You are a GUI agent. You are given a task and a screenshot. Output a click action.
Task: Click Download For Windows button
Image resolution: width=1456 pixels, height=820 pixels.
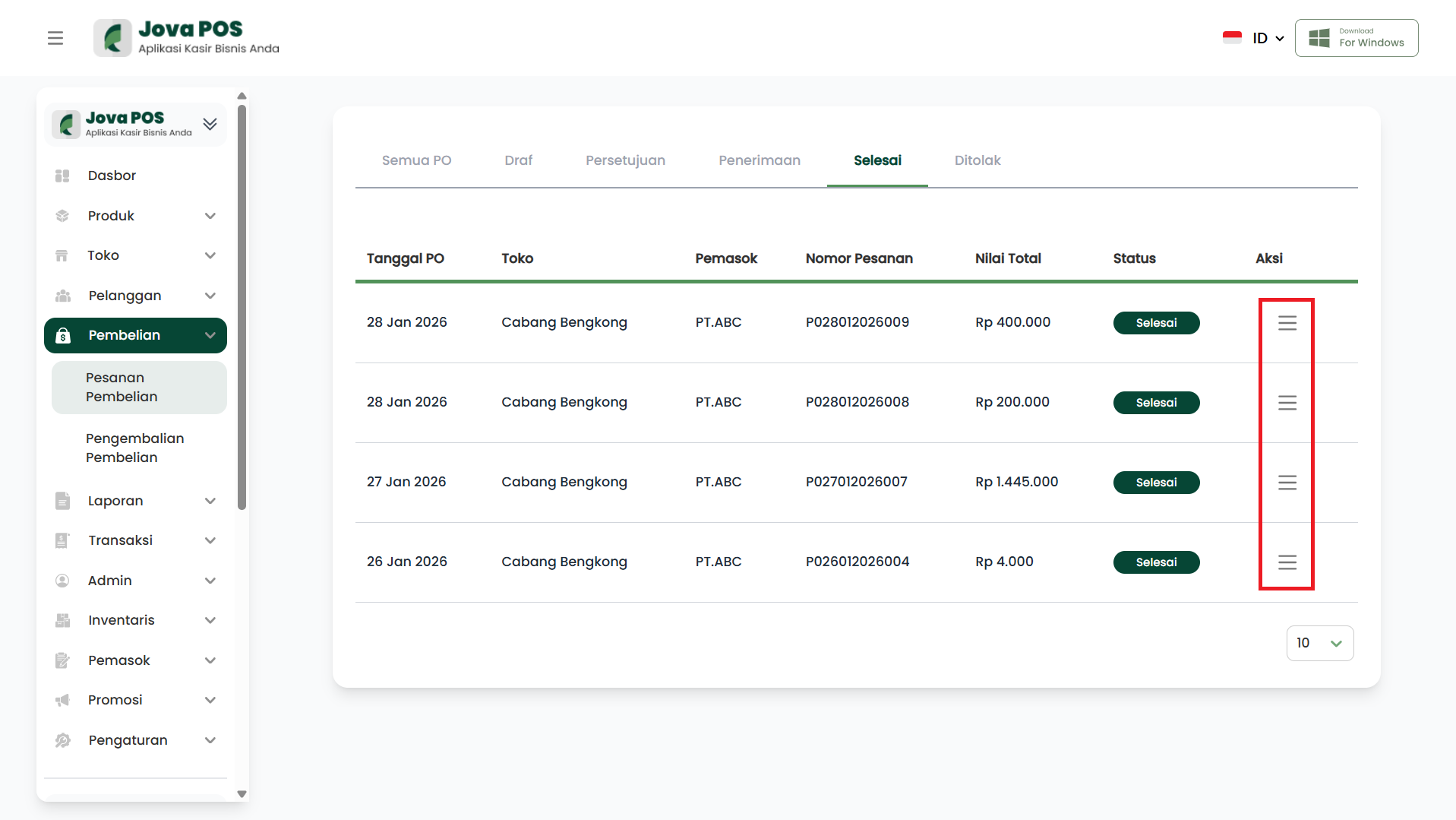[x=1356, y=38]
